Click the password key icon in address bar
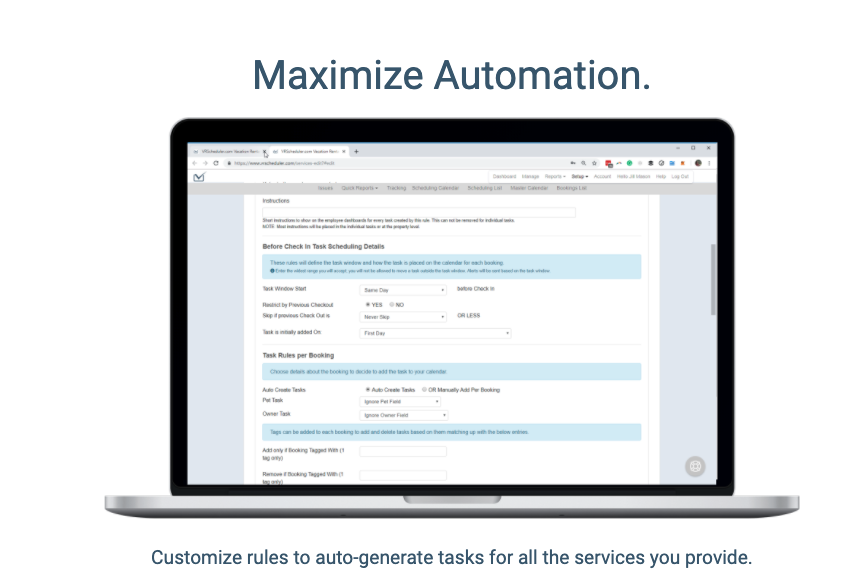Screen dimensions: 868x573 click(x=572, y=163)
